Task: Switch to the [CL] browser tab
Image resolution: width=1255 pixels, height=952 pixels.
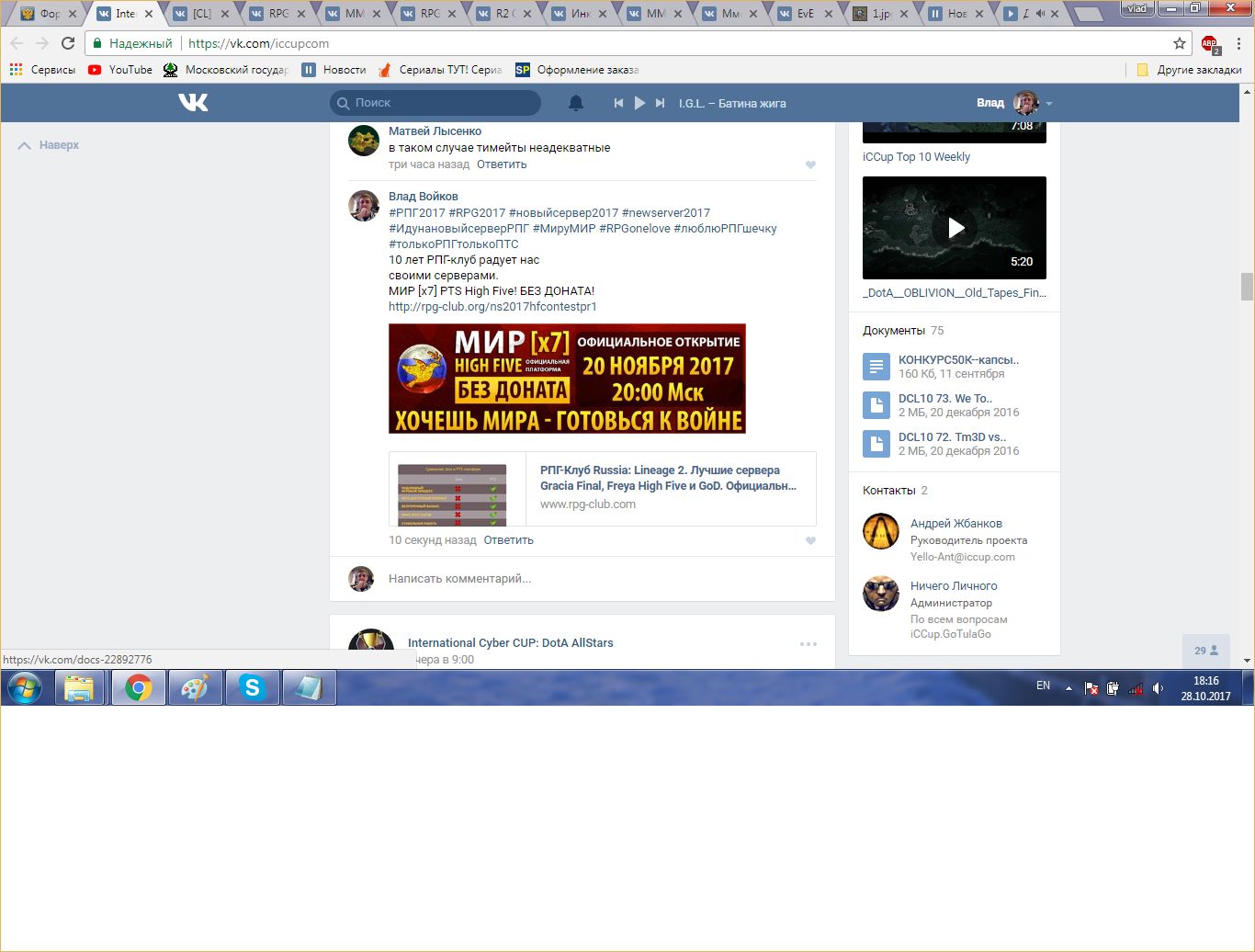Action: [202, 14]
